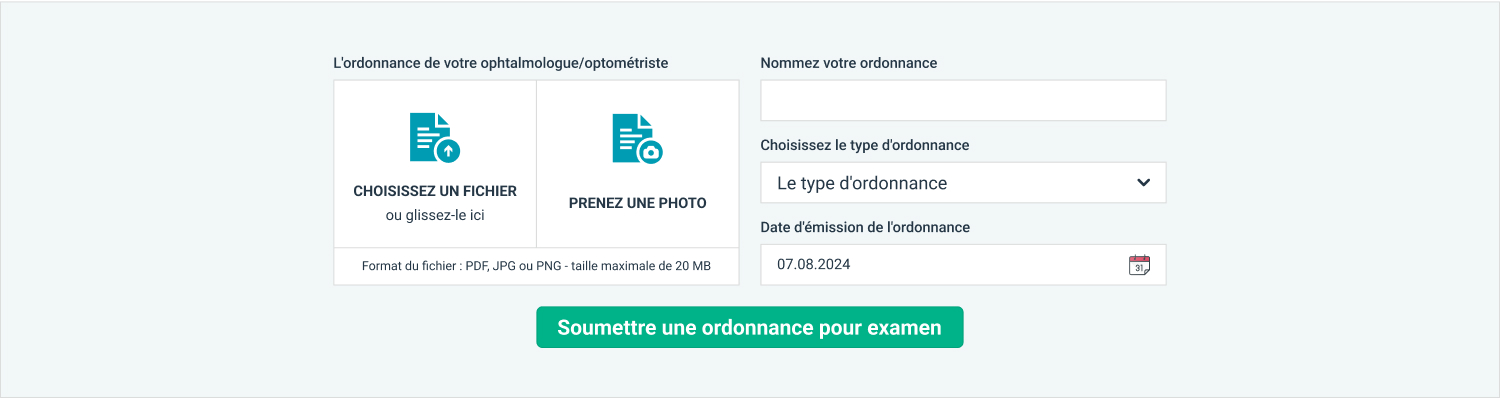The height and width of the screenshot is (398, 1500).
Task: Click the camera badge on photo icon
Action: [x=652, y=152]
